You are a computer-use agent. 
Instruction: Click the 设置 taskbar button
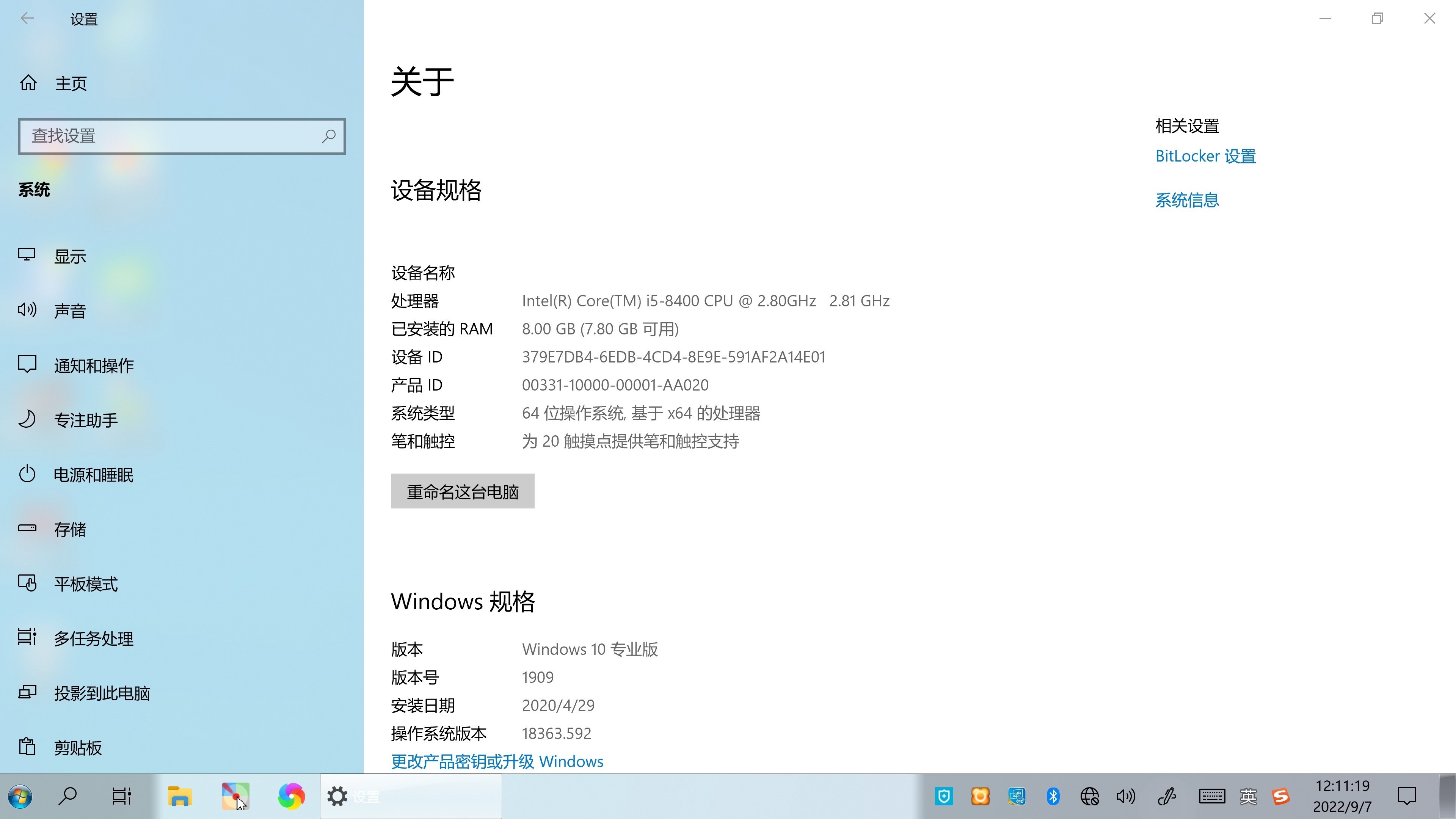410,796
